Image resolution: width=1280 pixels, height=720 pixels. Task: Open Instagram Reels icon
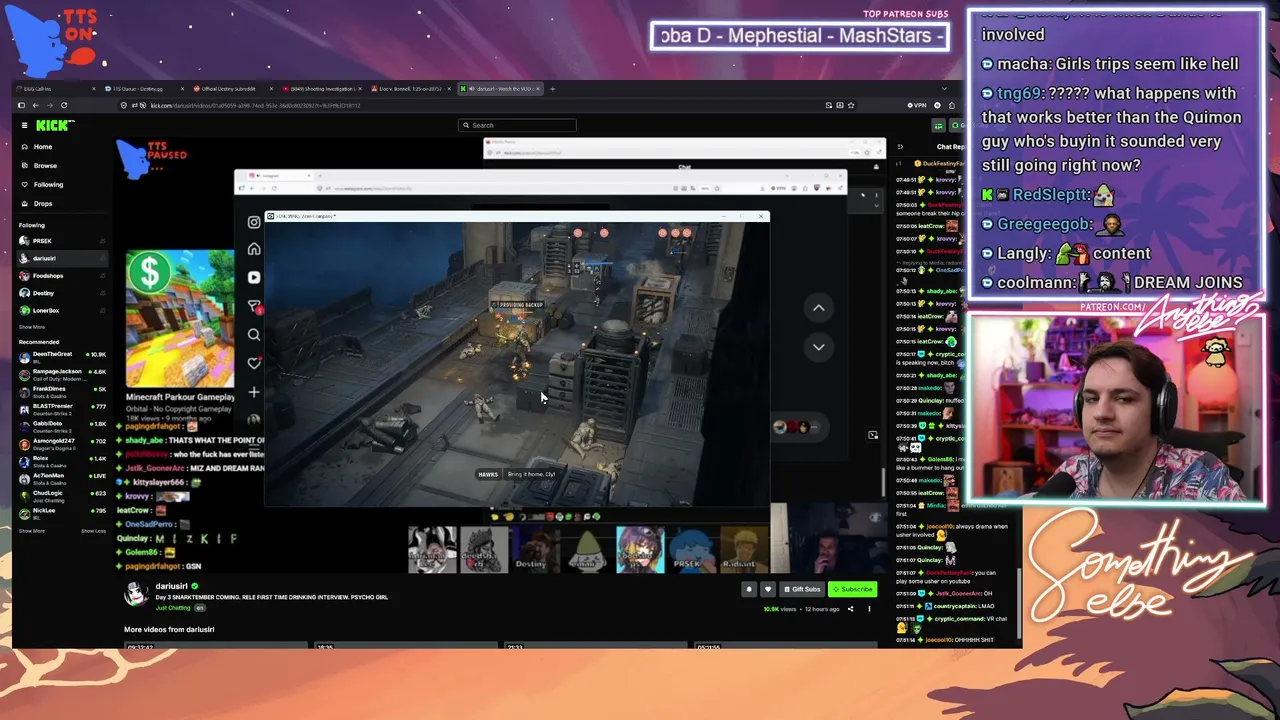pyautogui.click(x=254, y=277)
